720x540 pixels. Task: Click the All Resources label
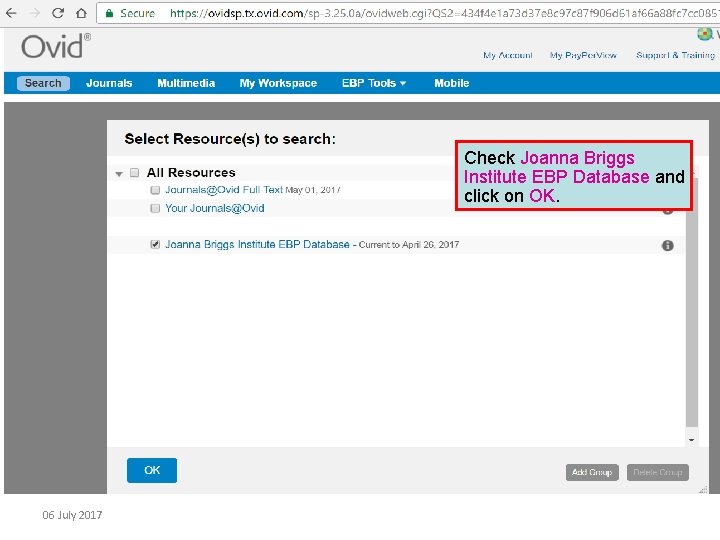pyautogui.click(x=191, y=173)
